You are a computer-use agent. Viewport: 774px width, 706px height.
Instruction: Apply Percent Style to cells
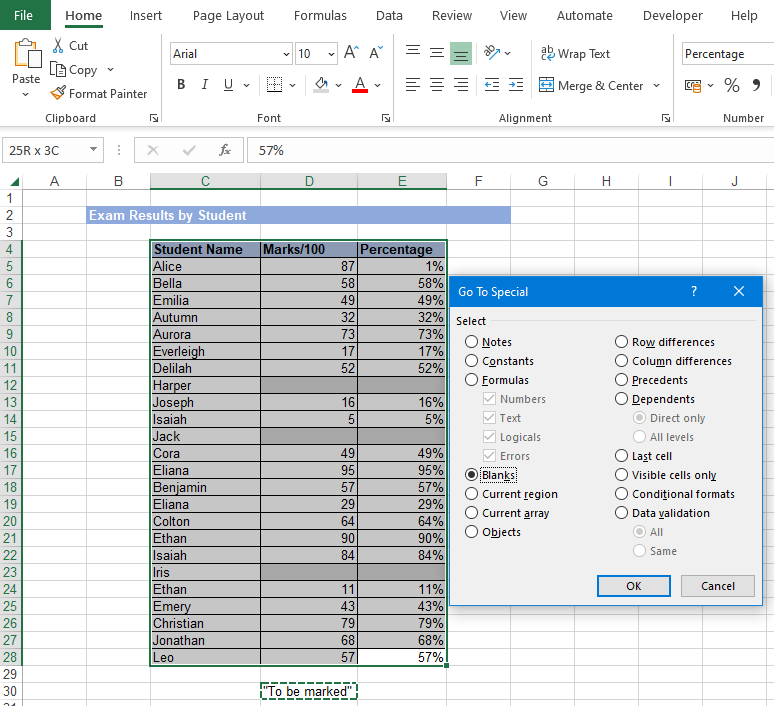click(x=732, y=86)
